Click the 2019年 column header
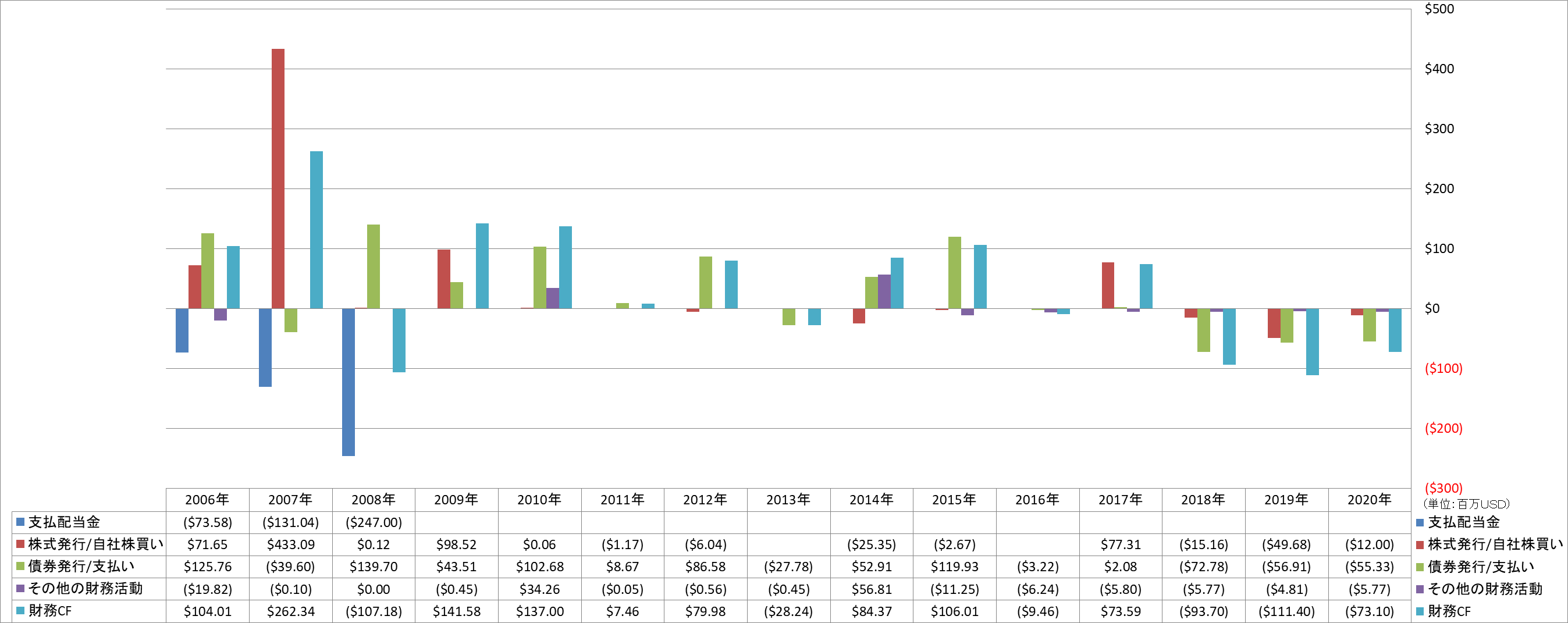Image resolution: width=1568 pixels, height=623 pixels. click(1286, 500)
